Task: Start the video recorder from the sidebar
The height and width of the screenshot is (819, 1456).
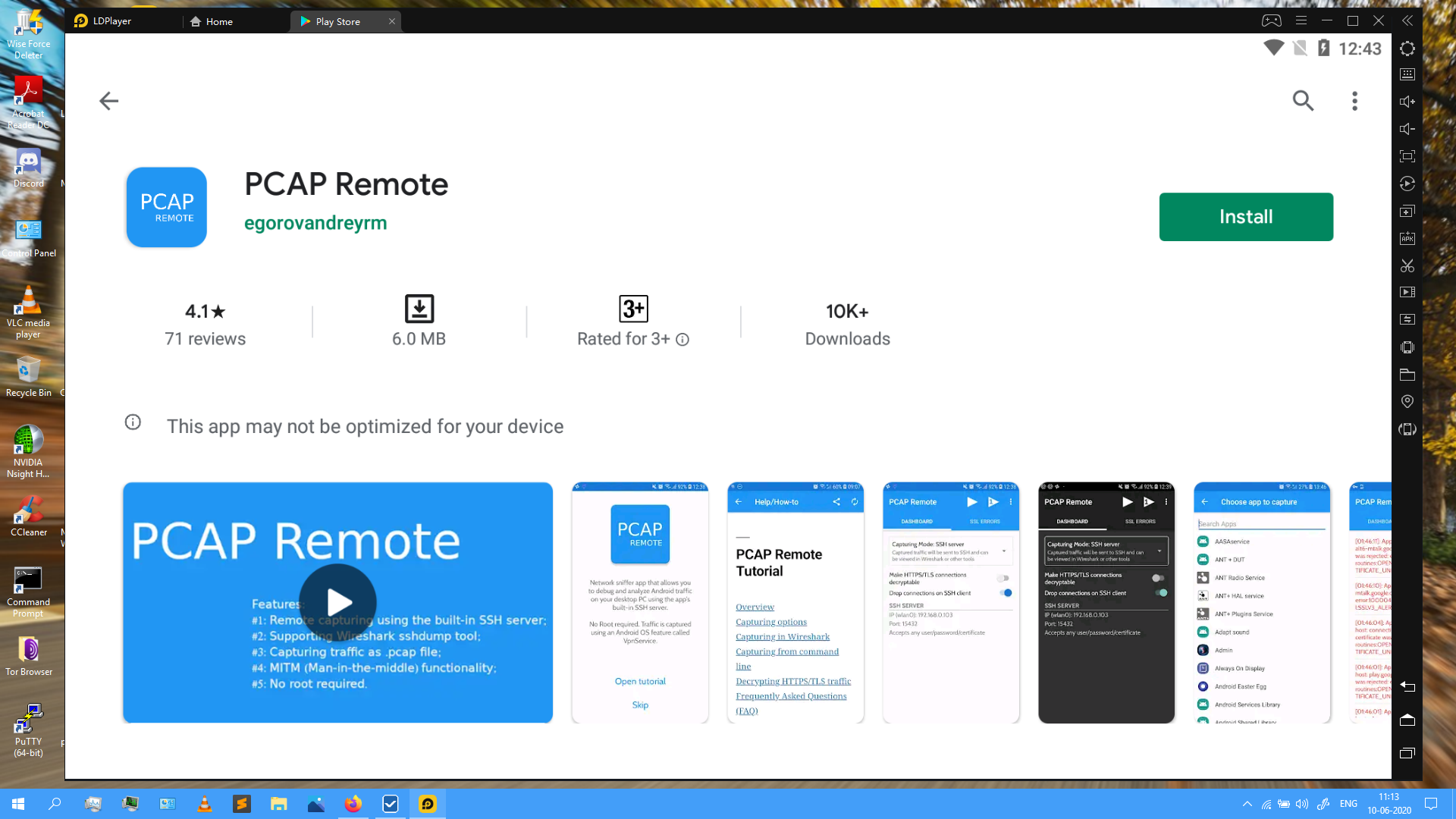Action: point(1407,292)
